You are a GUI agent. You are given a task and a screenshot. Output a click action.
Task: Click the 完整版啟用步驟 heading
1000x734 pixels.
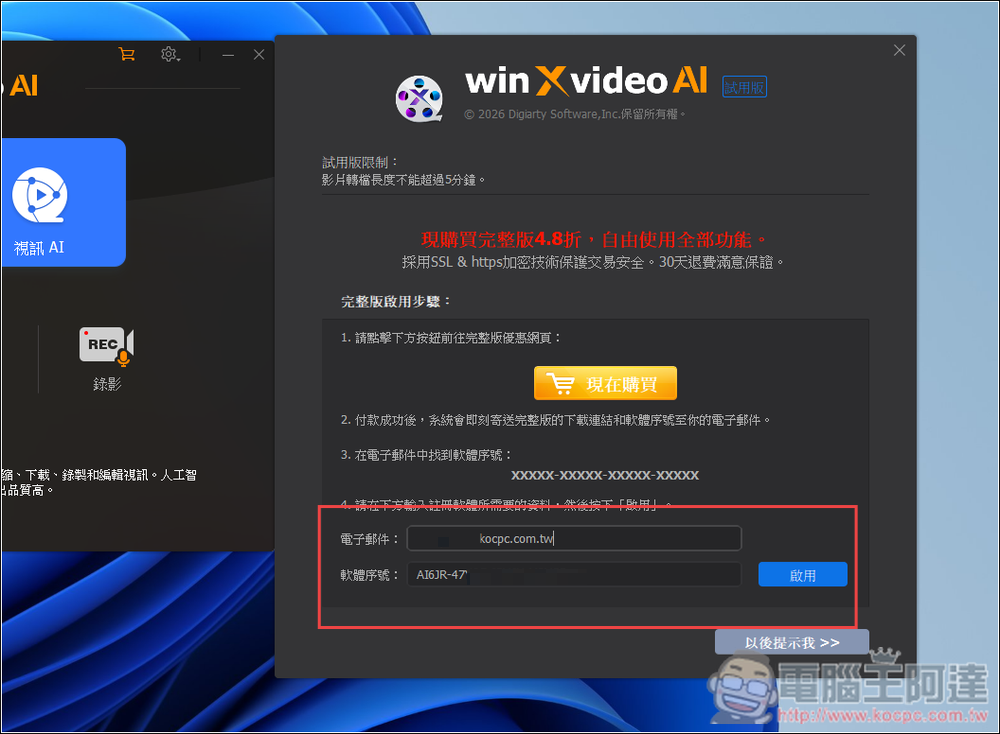click(395, 302)
